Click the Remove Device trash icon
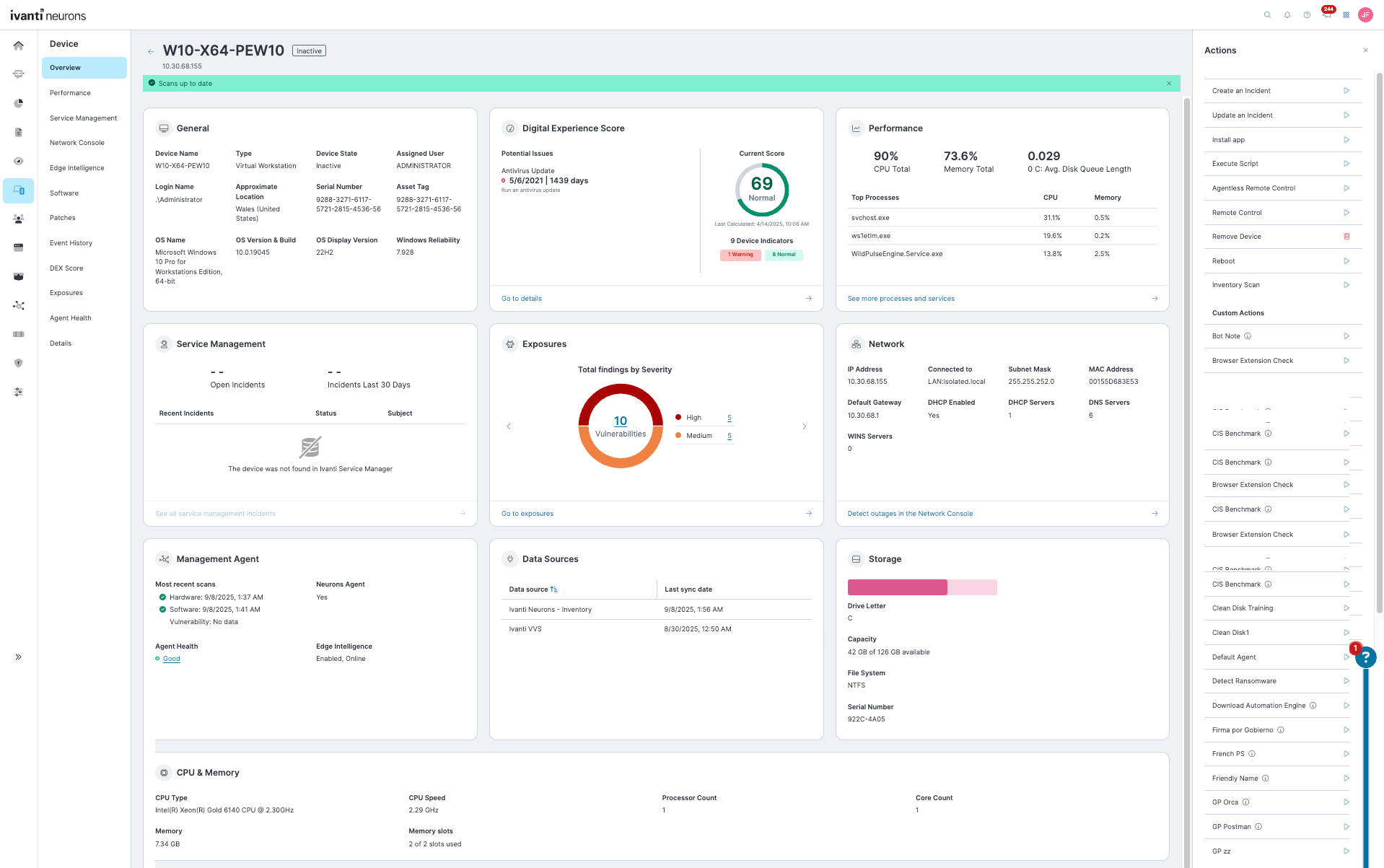This screenshot has height=868, width=1384. (x=1346, y=237)
